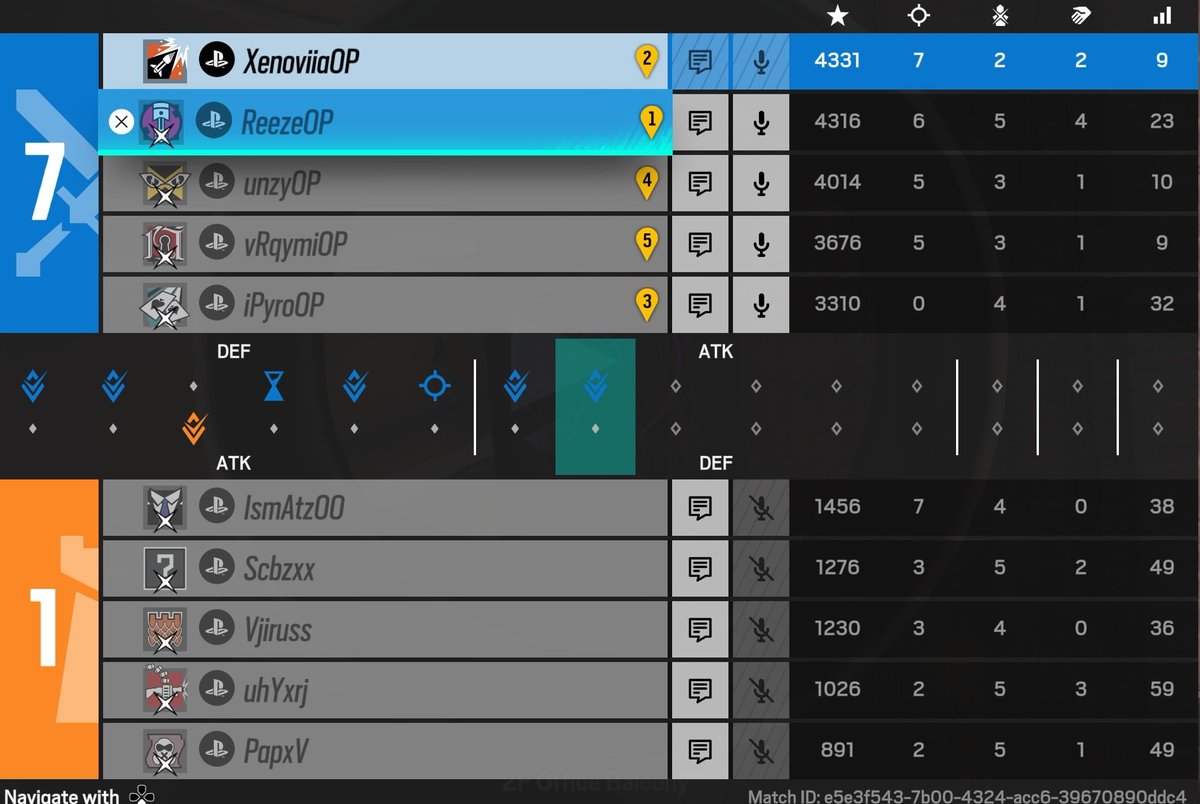
Task: Click the assists column header icon
Action: [1080, 15]
